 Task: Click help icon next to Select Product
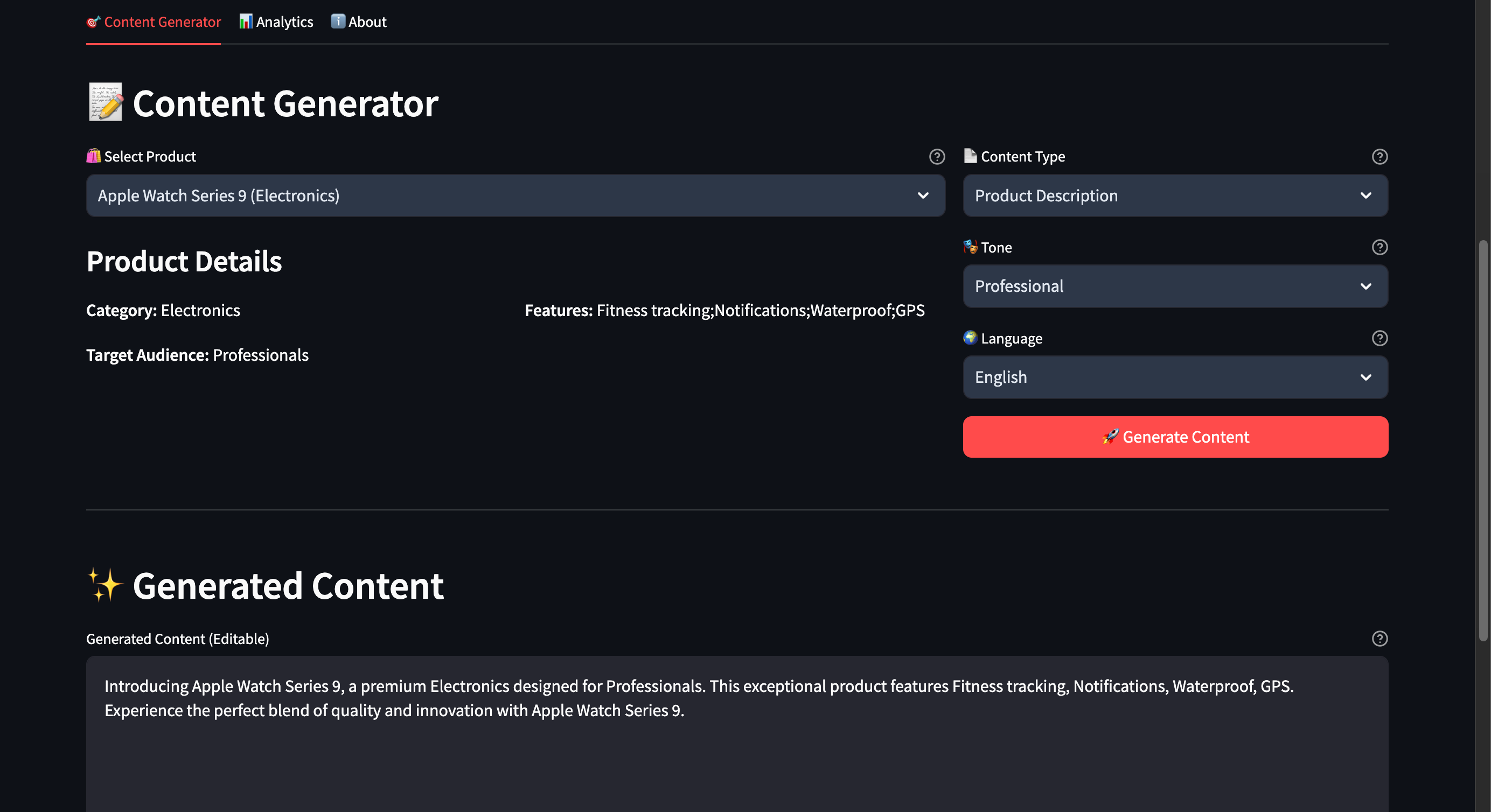click(937, 156)
